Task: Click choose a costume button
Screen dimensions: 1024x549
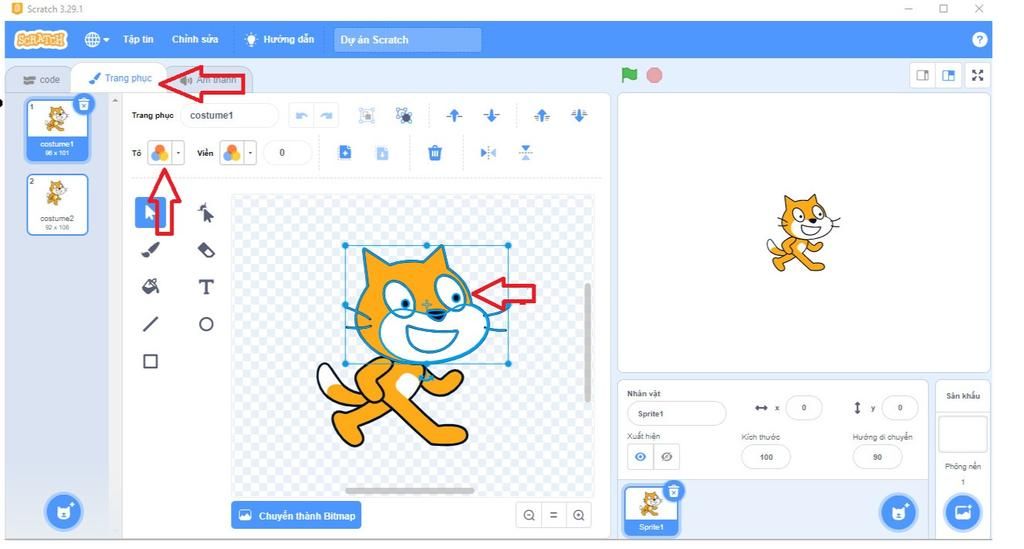Action: (x=63, y=512)
